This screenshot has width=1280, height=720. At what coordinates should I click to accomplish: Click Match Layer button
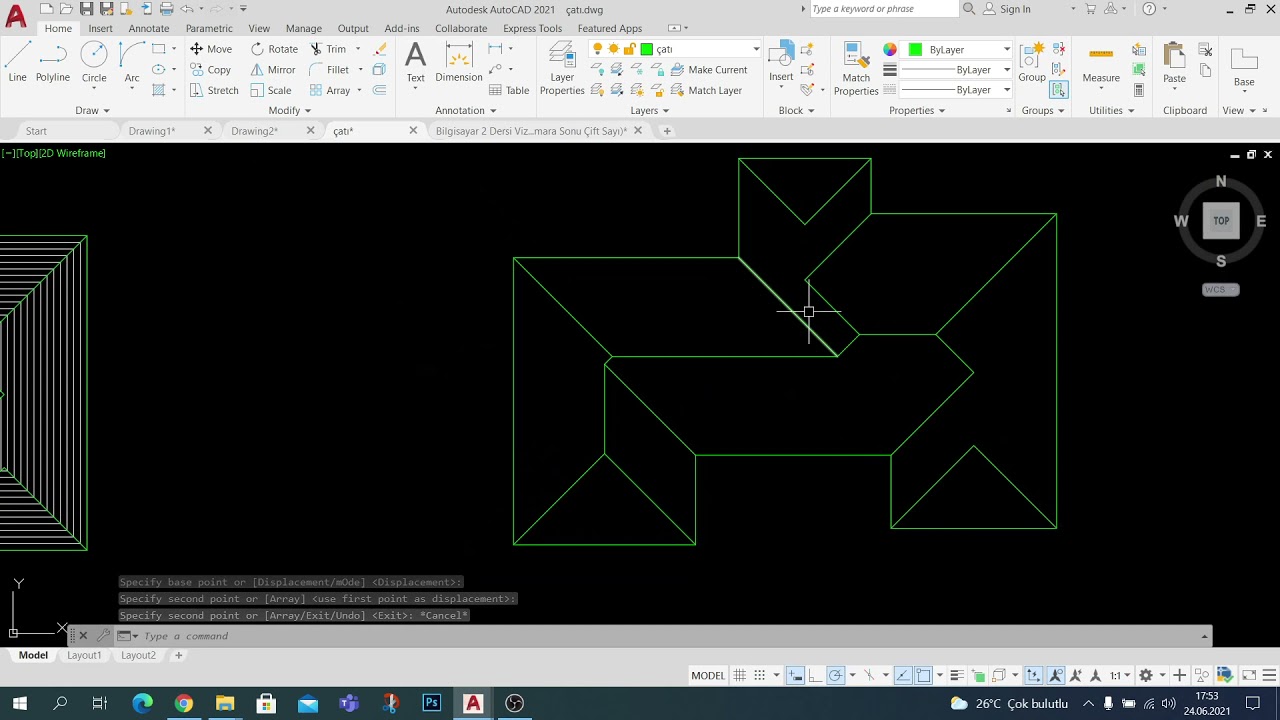coord(706,90)
